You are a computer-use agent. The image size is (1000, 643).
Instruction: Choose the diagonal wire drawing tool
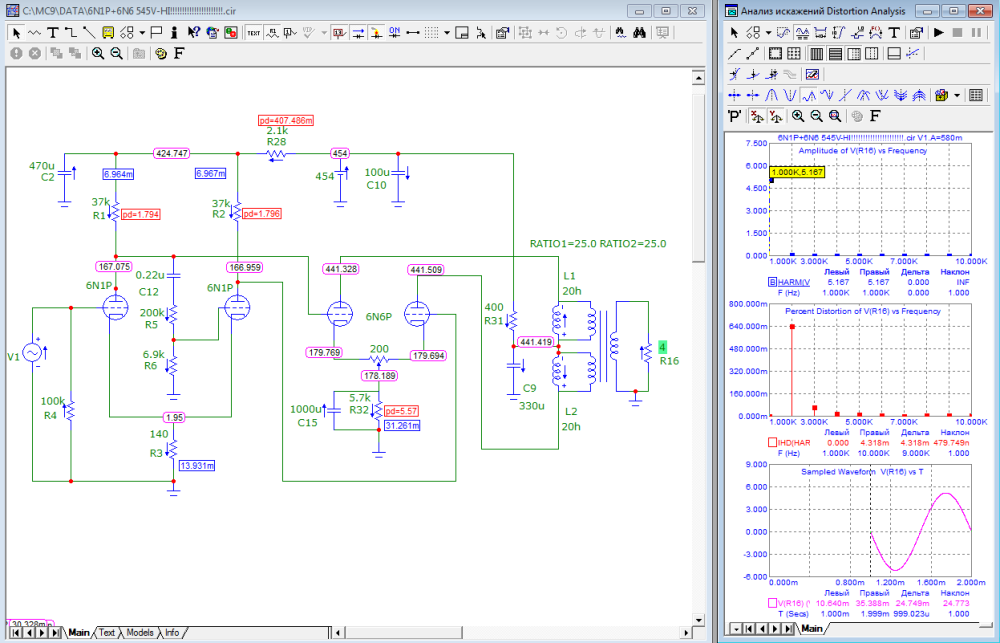click(89, 32)
